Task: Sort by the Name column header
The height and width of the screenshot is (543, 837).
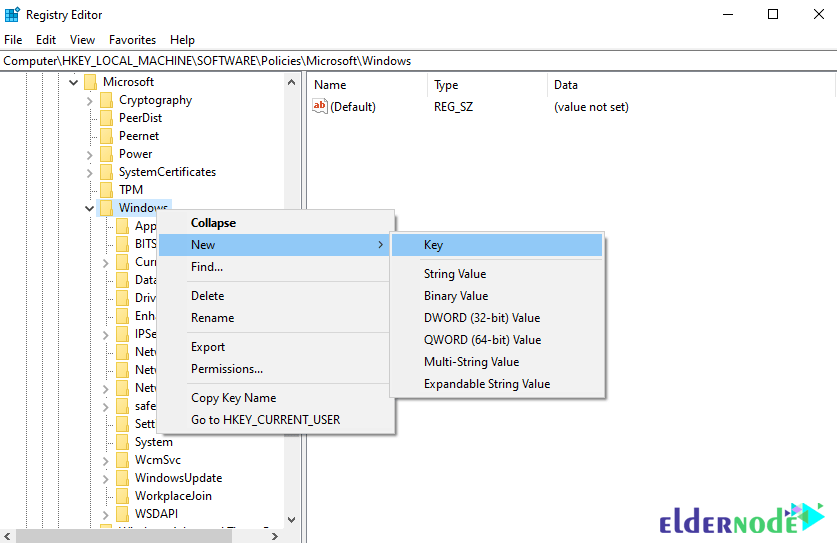Action: coord(368,85)
